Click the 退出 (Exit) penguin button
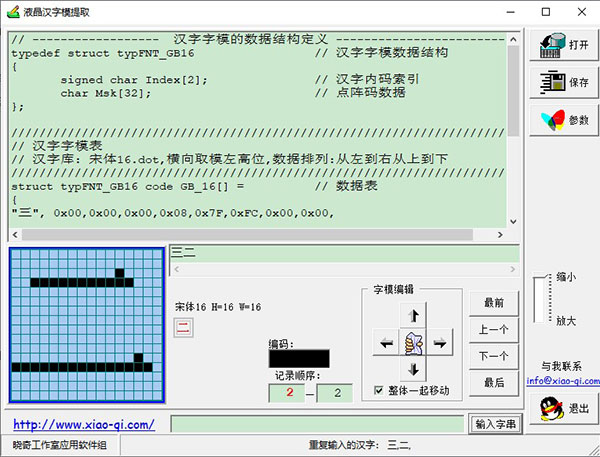Image resolution: width=600 pixels, height=457 pixels. 563,408
